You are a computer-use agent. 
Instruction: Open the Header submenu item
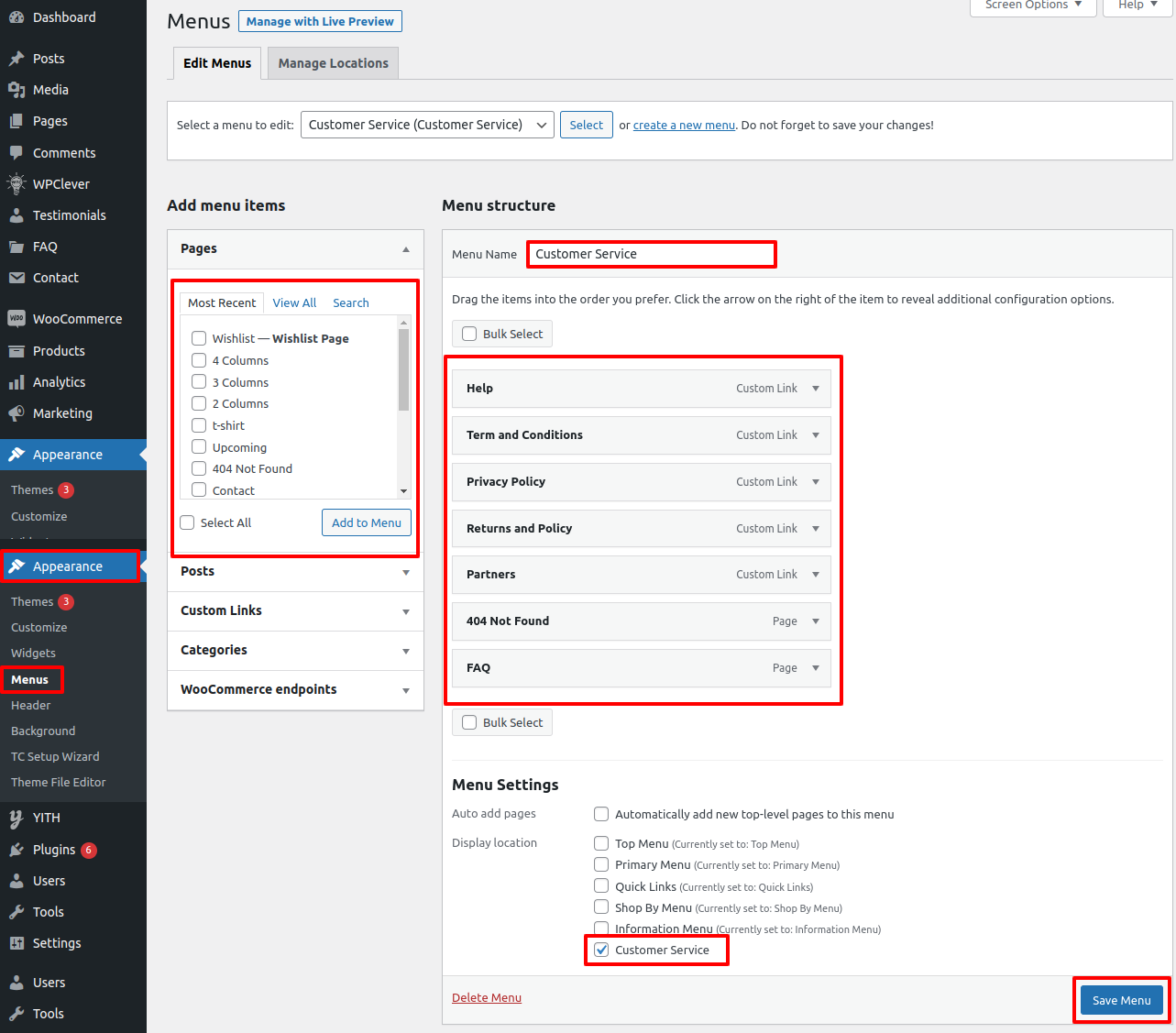(31, 705)
